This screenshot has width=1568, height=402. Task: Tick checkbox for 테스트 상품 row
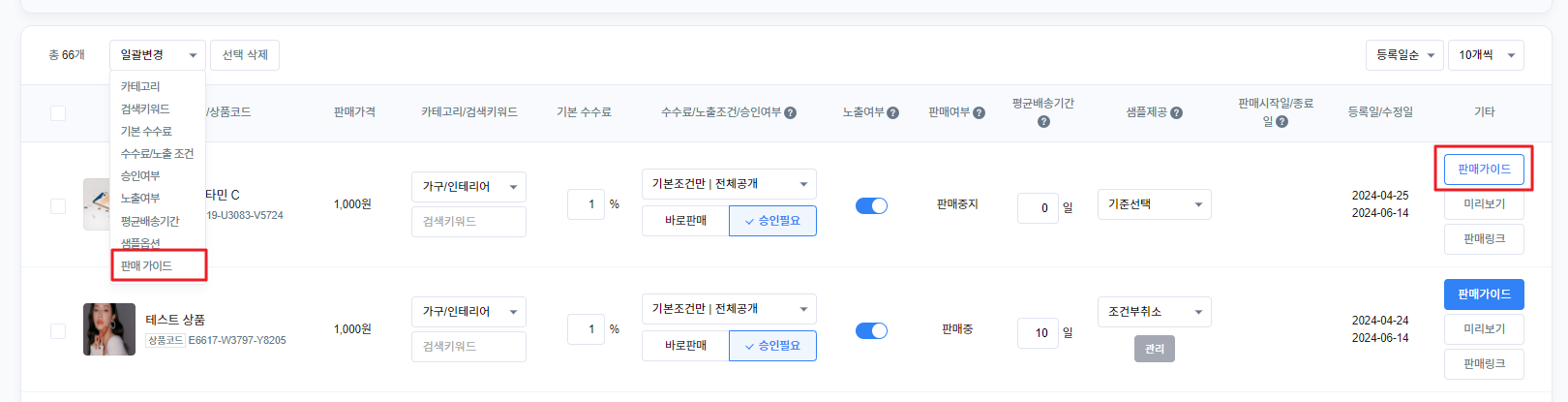(x=58, y=330)
